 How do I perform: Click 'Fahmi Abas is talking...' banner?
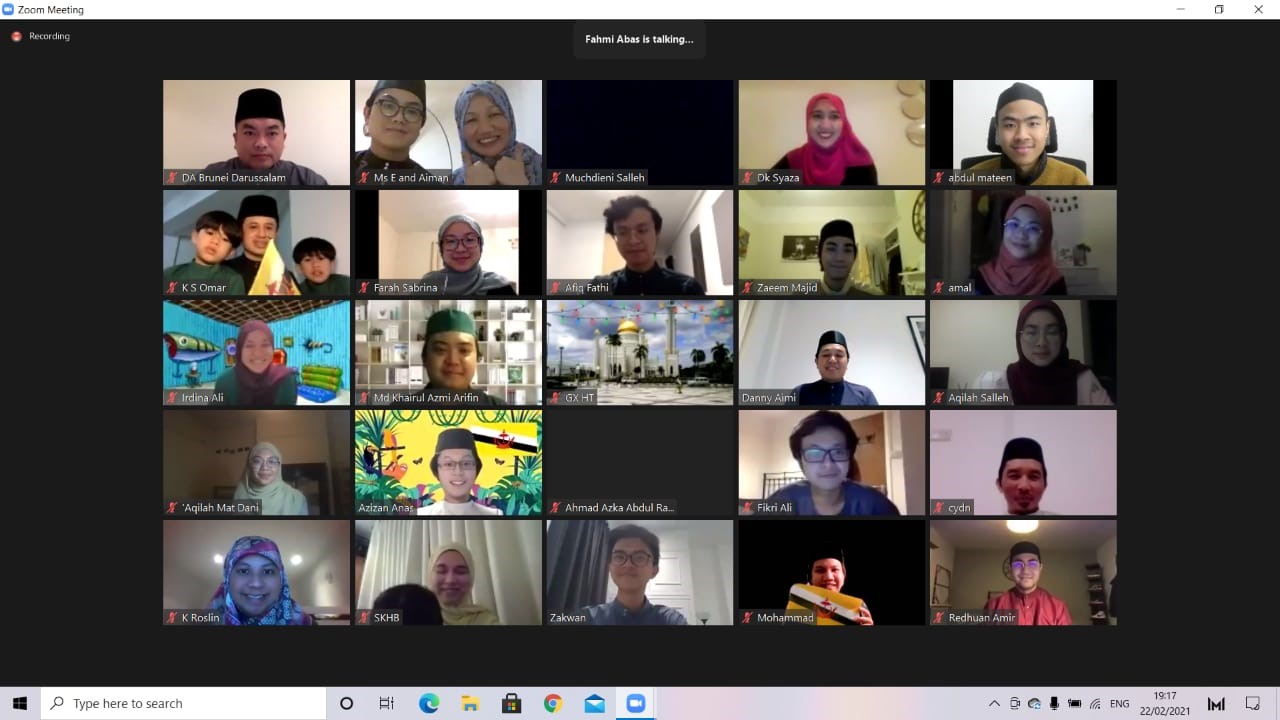point(639,39)
